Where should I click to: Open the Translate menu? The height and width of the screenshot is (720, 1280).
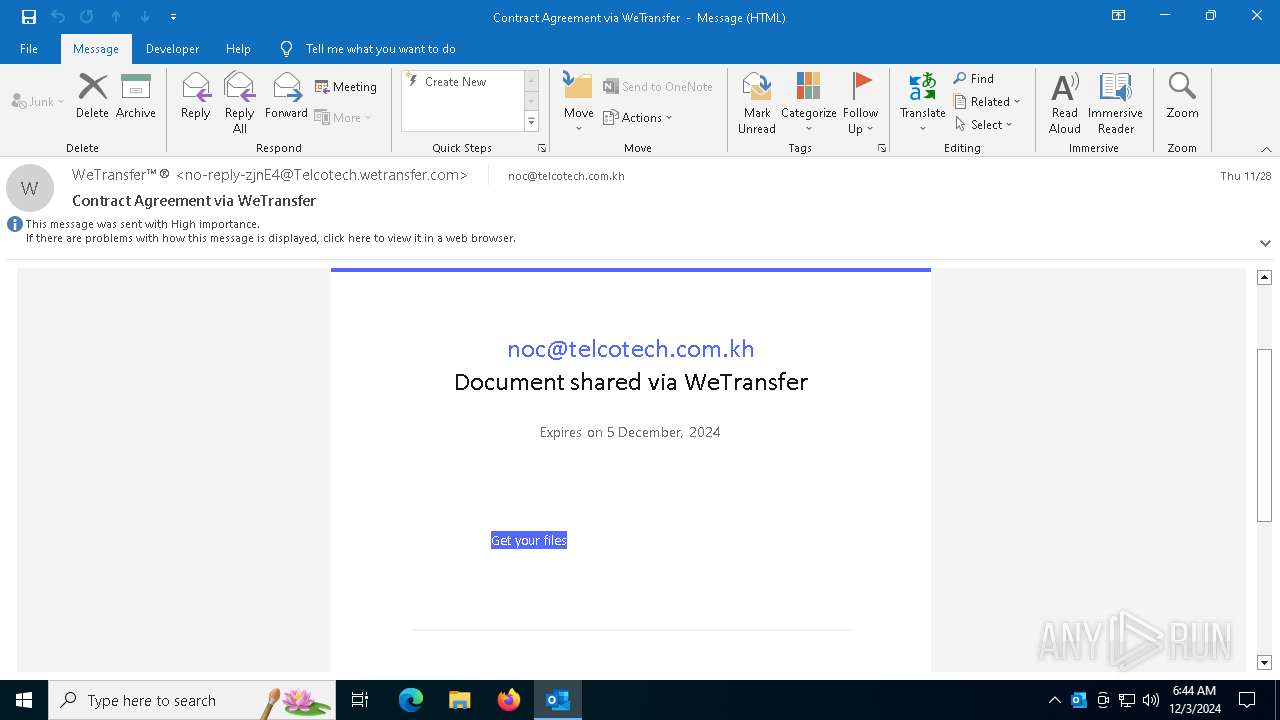922,103
